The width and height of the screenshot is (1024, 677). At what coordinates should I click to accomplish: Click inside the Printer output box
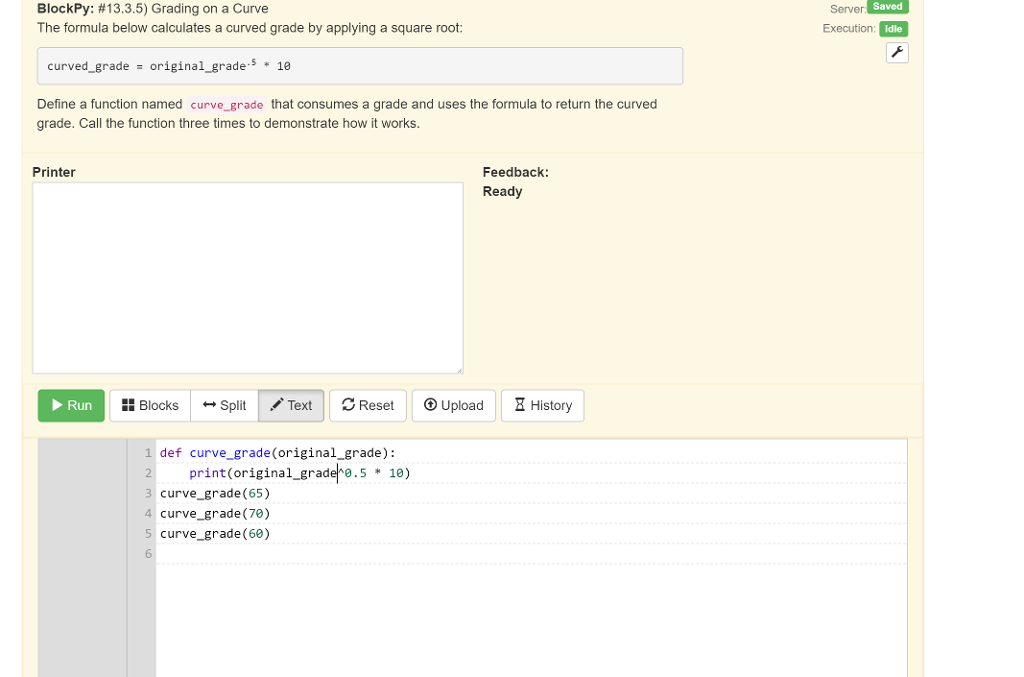tap(248, 277)
